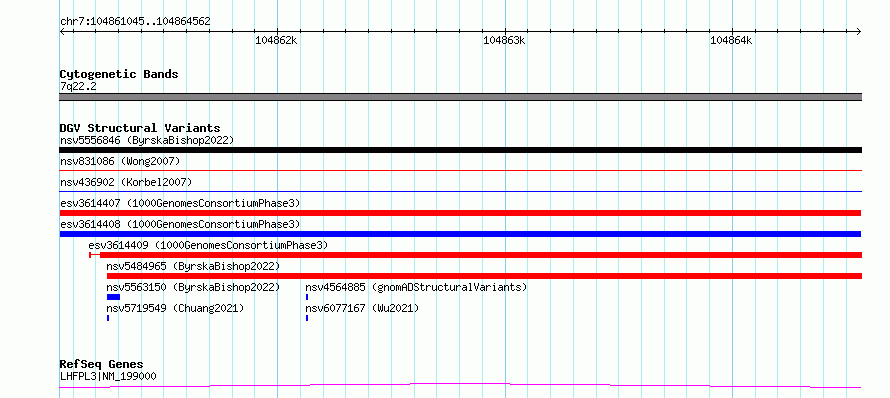Open the LHFPL3|NM_199000 gene label
Viewport: 890px width, 398px height.
pos(108,376)
